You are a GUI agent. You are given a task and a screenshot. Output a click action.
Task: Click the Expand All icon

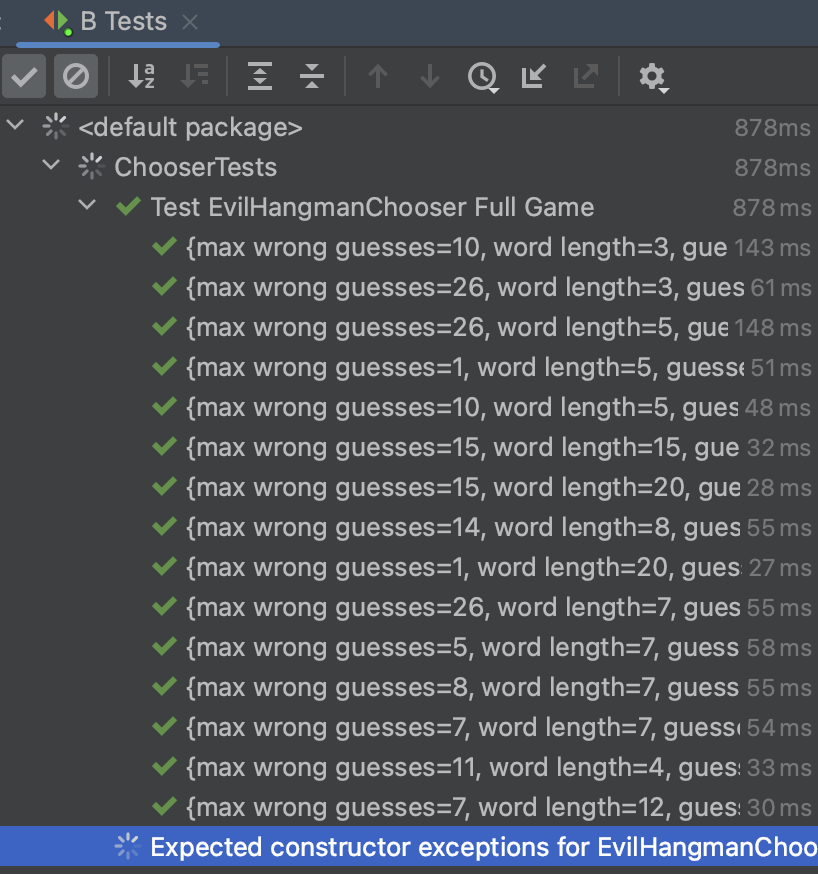click(x=260, y=77)
